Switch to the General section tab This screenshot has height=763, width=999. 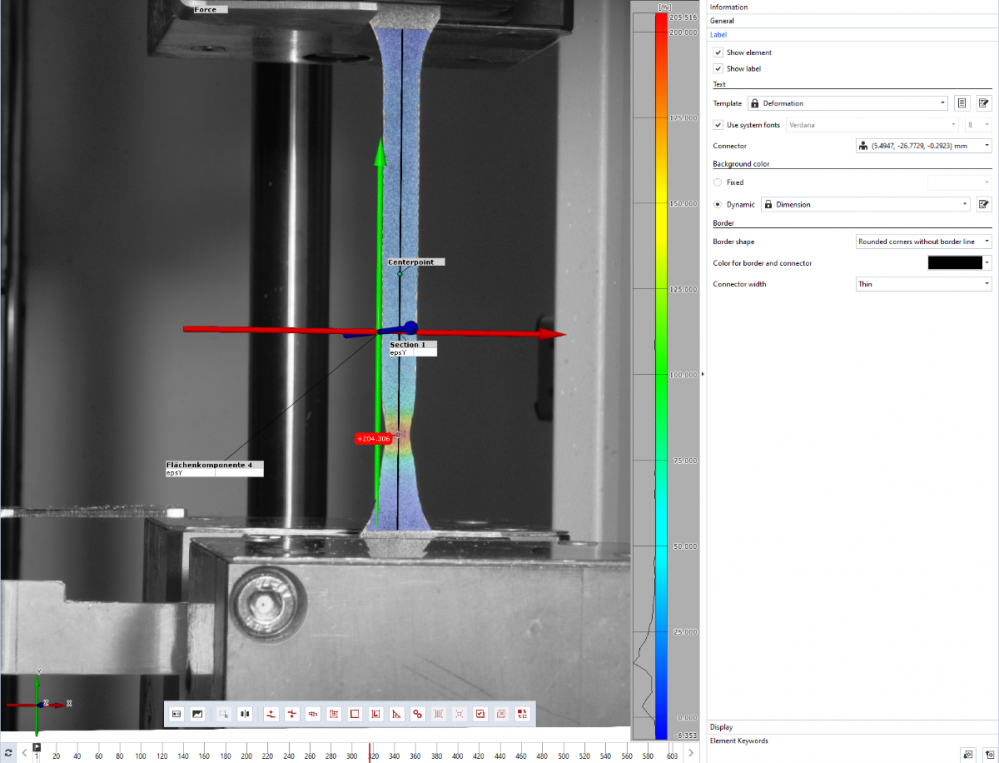point(722,20)
